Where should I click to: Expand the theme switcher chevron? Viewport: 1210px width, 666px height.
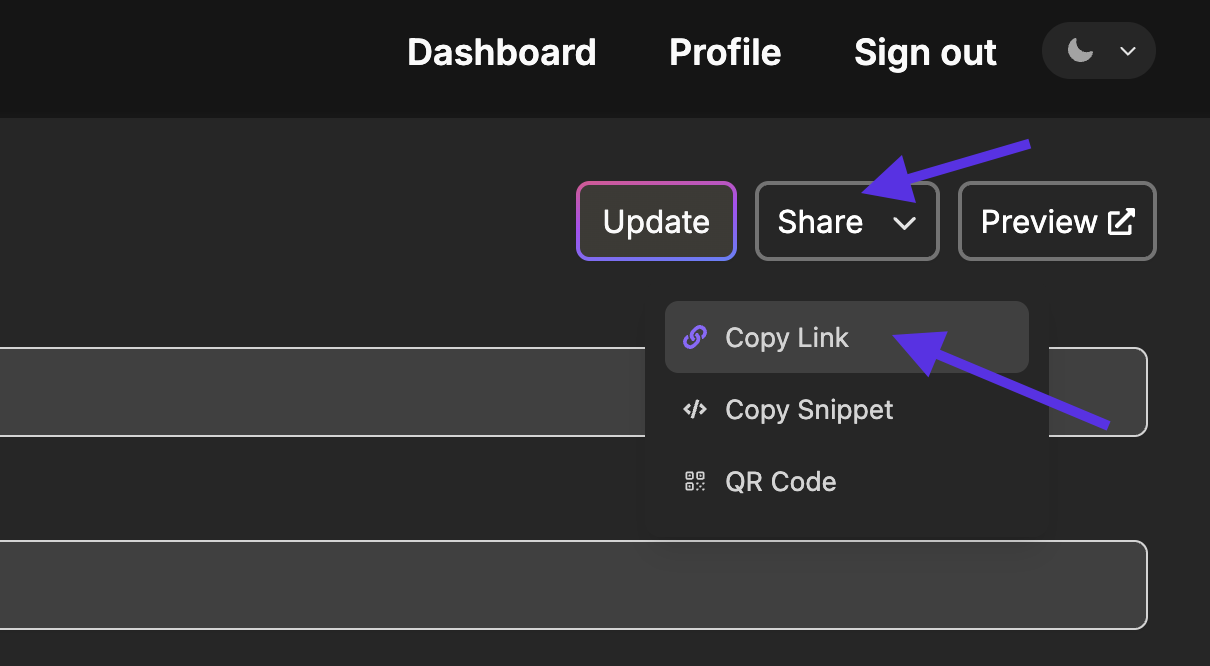click(1128, 51)
